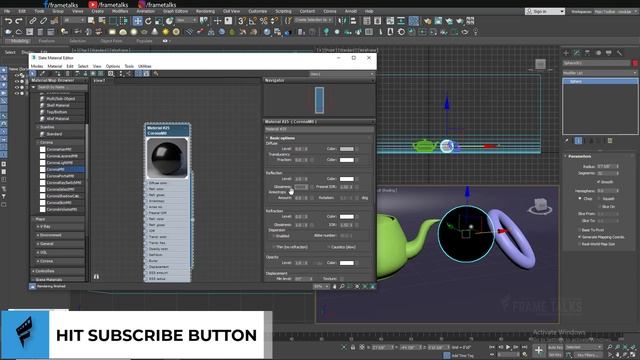640x360 pixels.
Task: Open the Hierarchy tab in the command panel
Action: coord(587,53)
